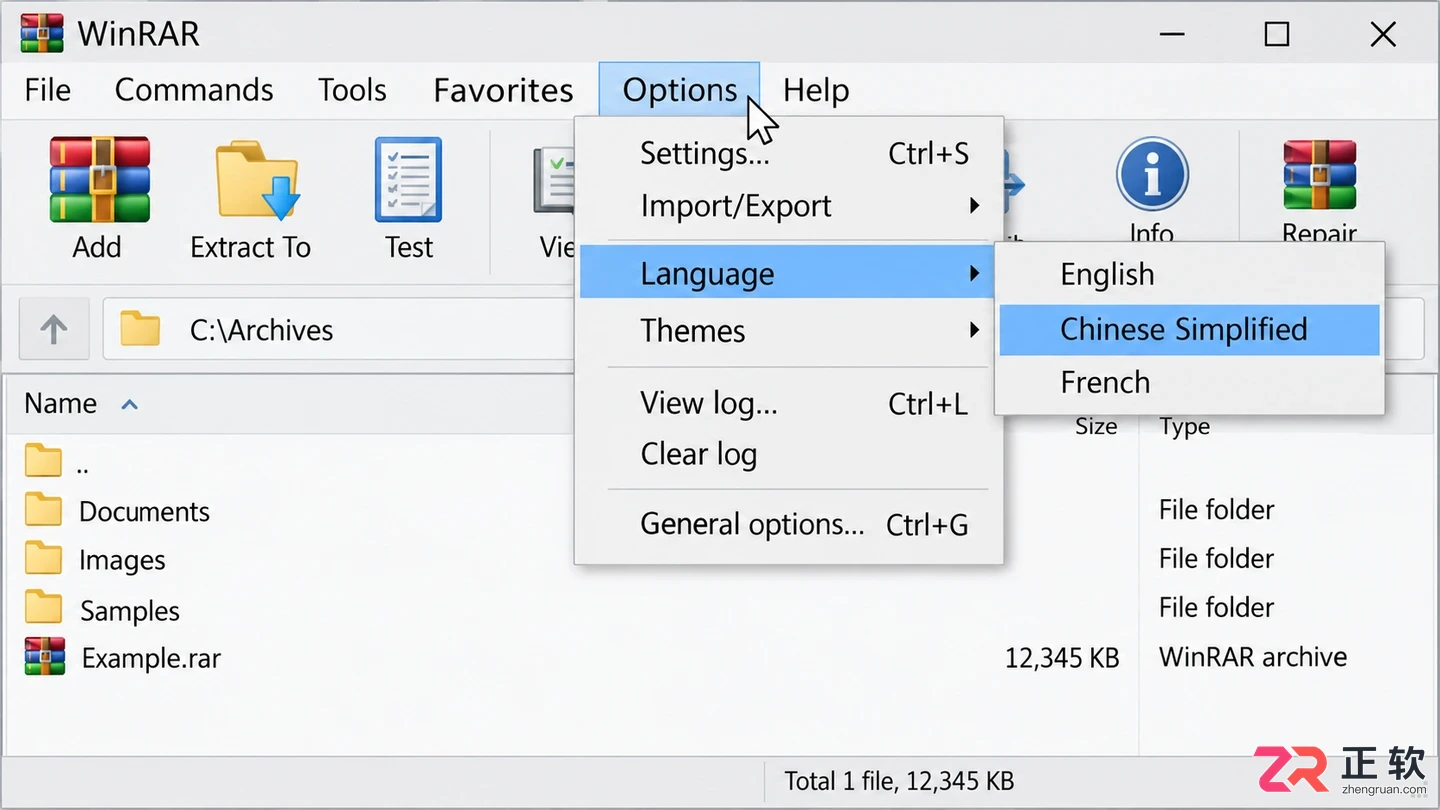Click the C:\Archives path field
The image size is (1440, 810).
[340, 329]
